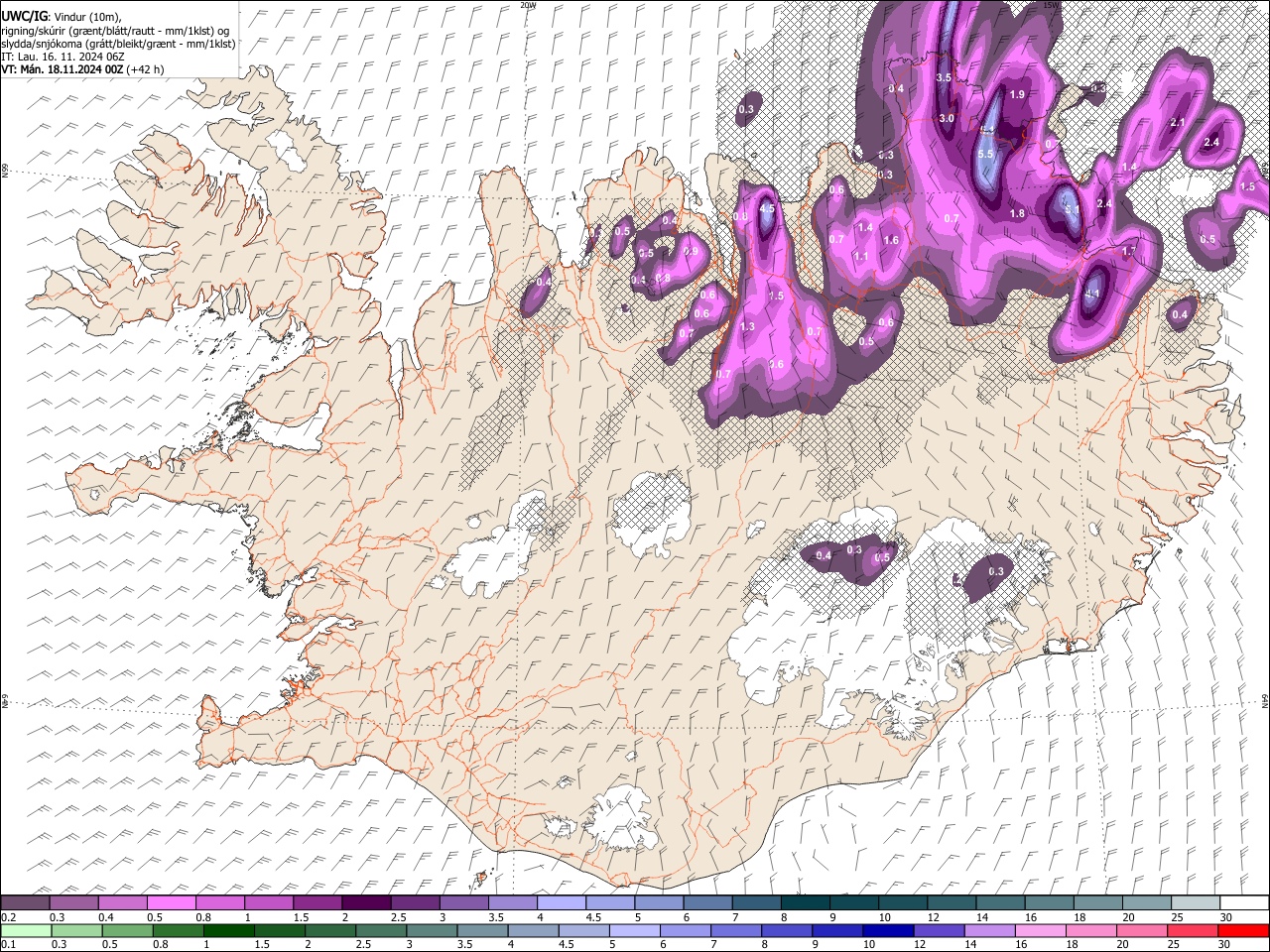Screen dimensions: 1270x952
Task: Select top legend swatch between 4 and 4.5
Action: click(x=562, y=902)
